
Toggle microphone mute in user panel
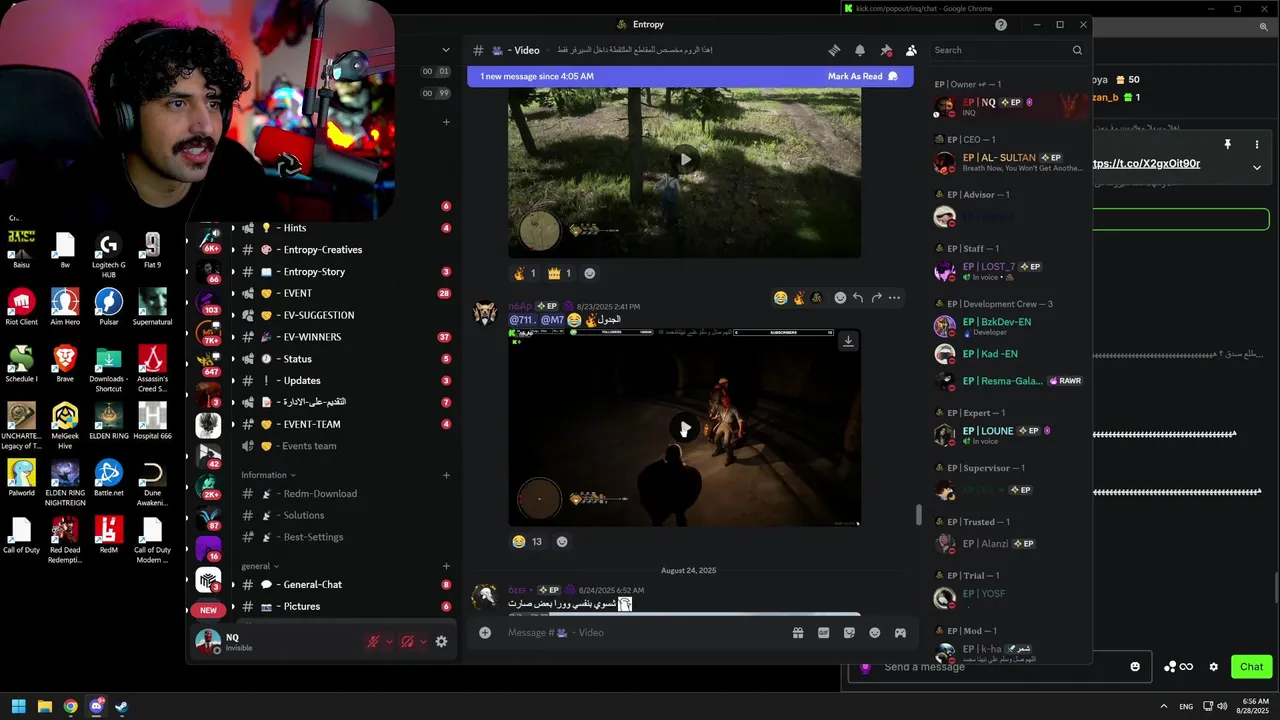[373, 642]
